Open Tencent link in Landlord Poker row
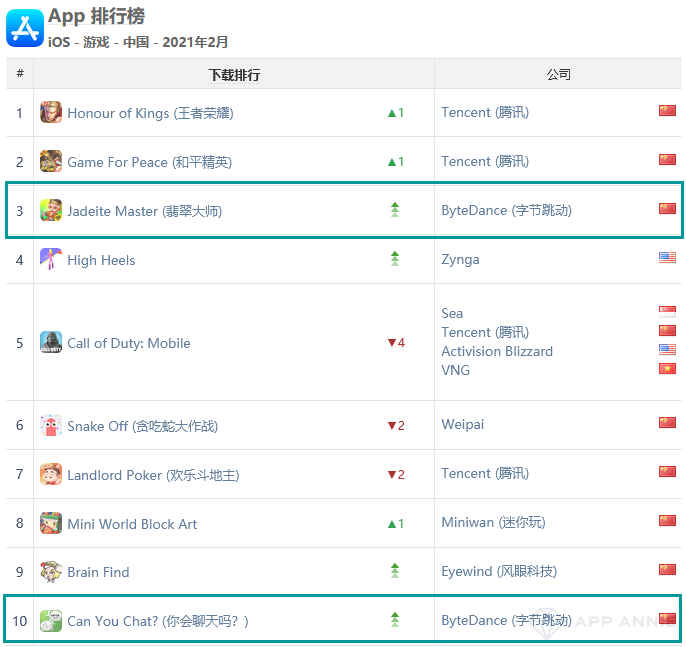The image size is (686, 647). [x=485, y=473]
